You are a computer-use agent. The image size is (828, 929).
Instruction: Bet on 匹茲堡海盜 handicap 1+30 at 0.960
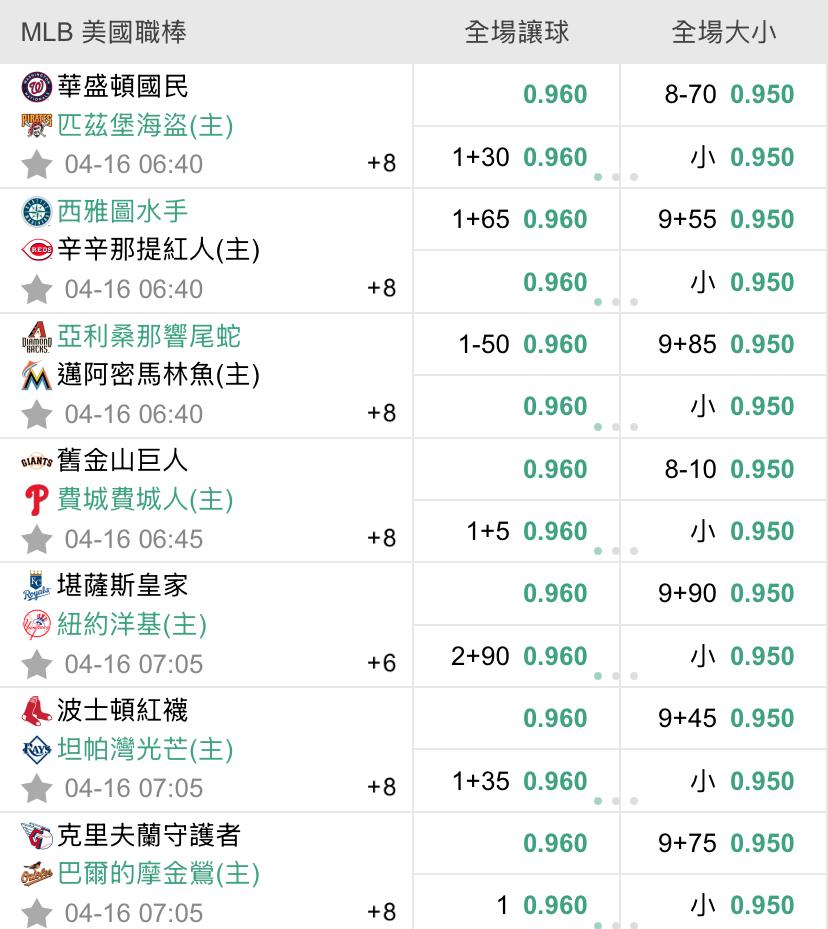[516, 157]
